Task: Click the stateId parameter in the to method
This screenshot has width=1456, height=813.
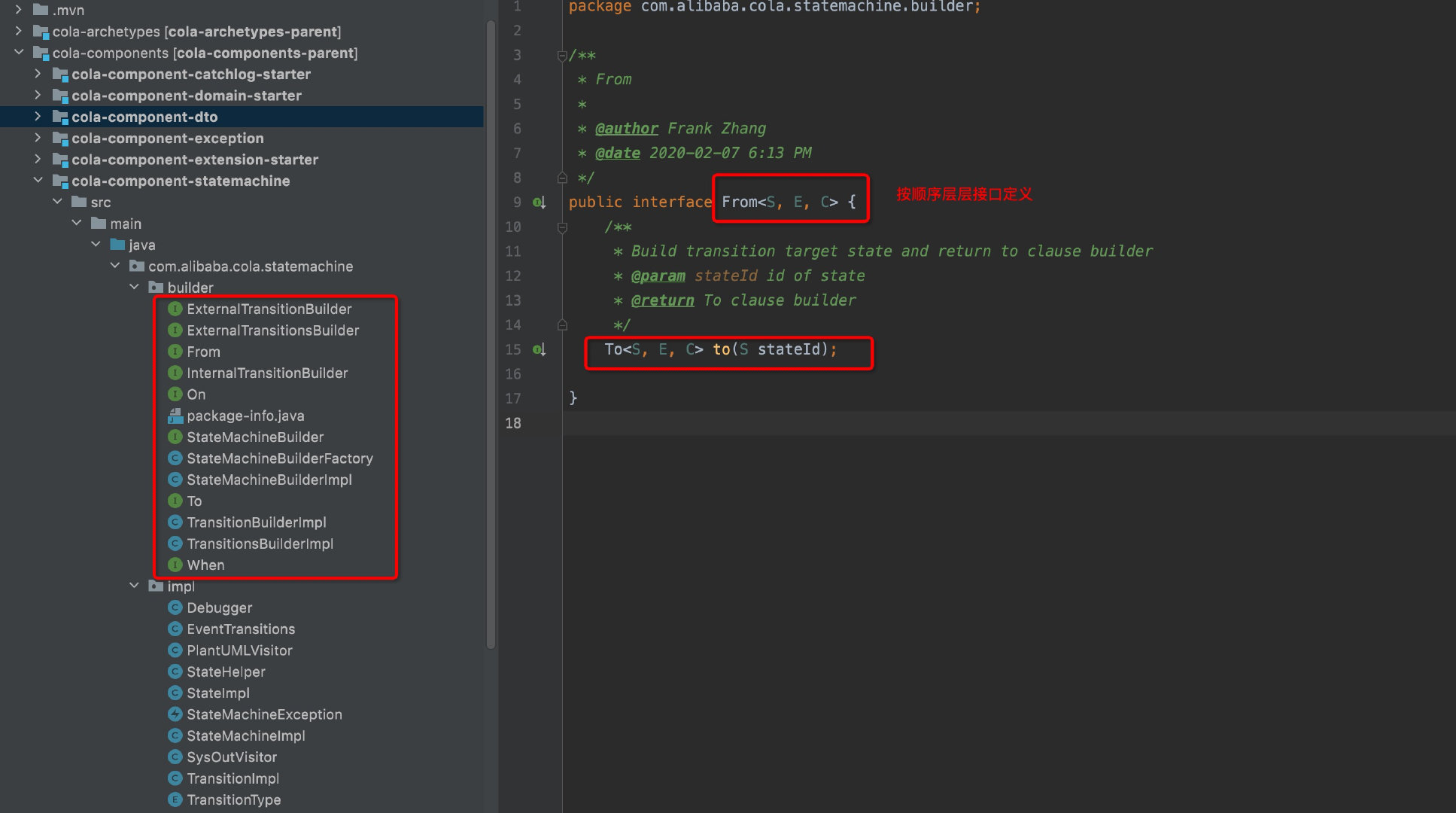Action: pyautogui.click(x=788, y=349)
